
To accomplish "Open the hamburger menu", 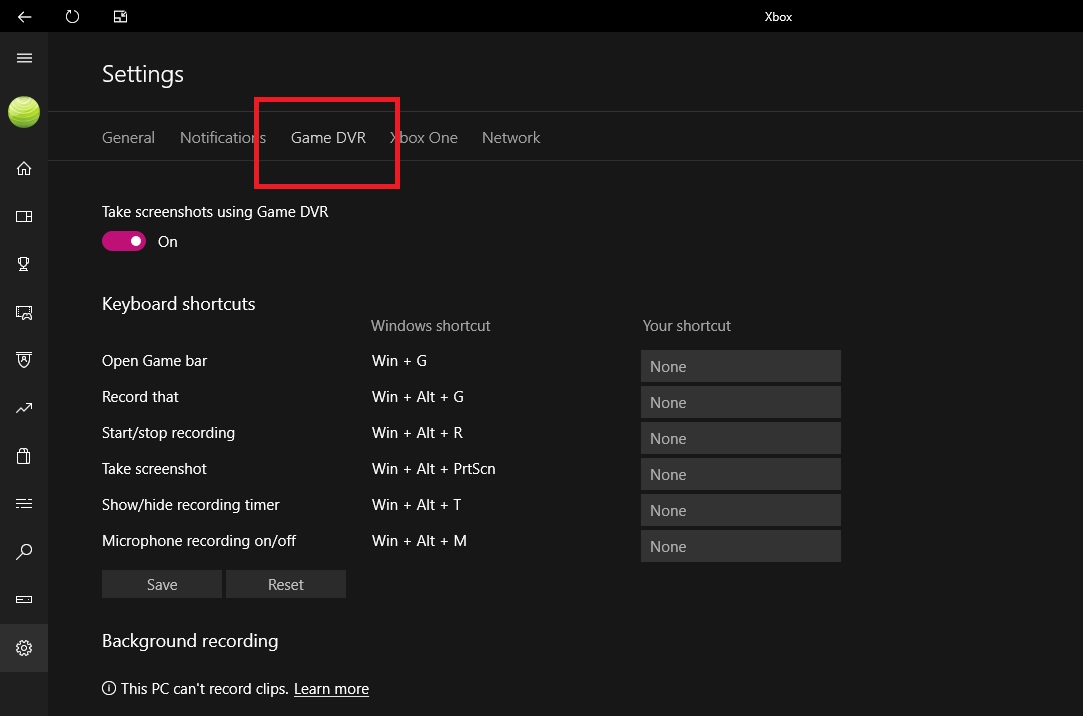I will pos(24,58).
